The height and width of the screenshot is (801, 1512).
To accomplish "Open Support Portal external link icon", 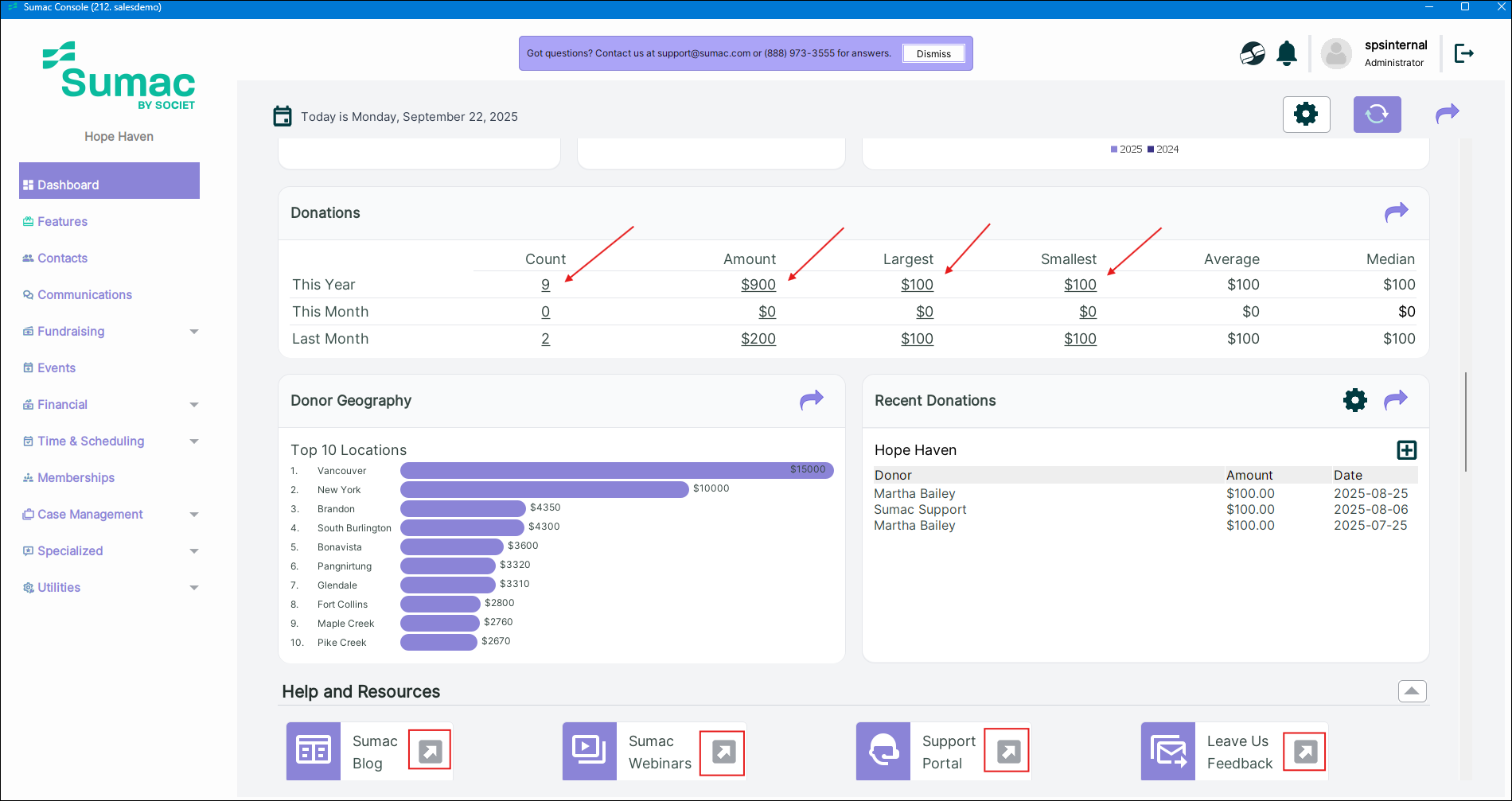I will (x=1007, y=752).
